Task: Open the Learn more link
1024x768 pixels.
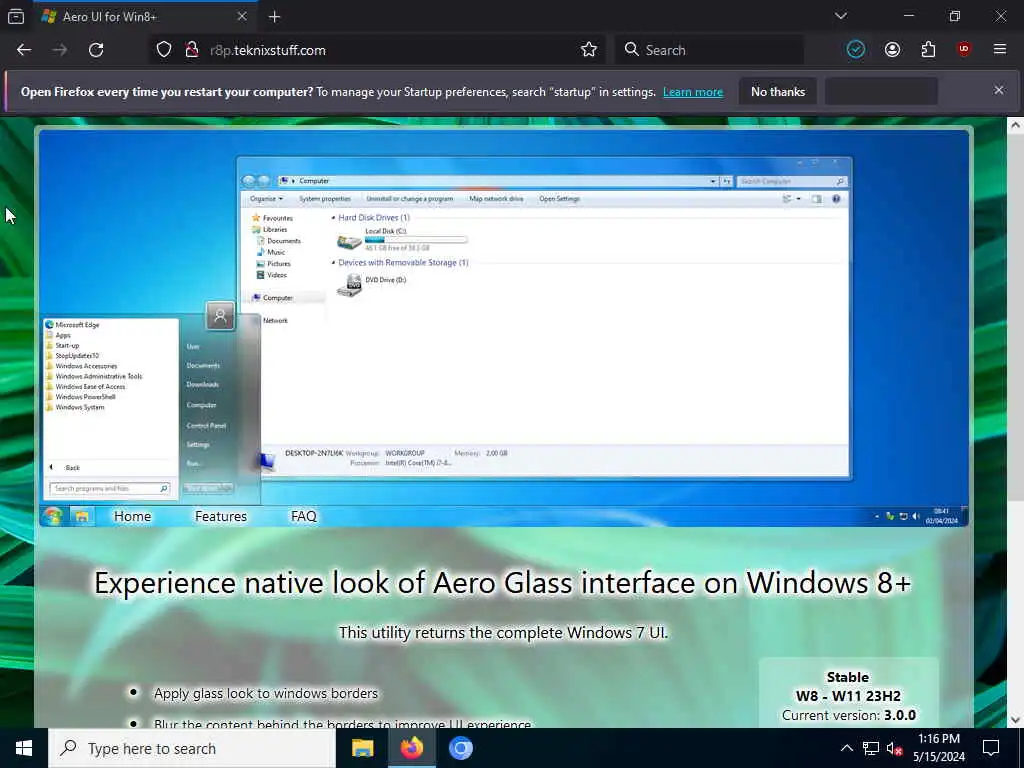Action: [693, 92]
